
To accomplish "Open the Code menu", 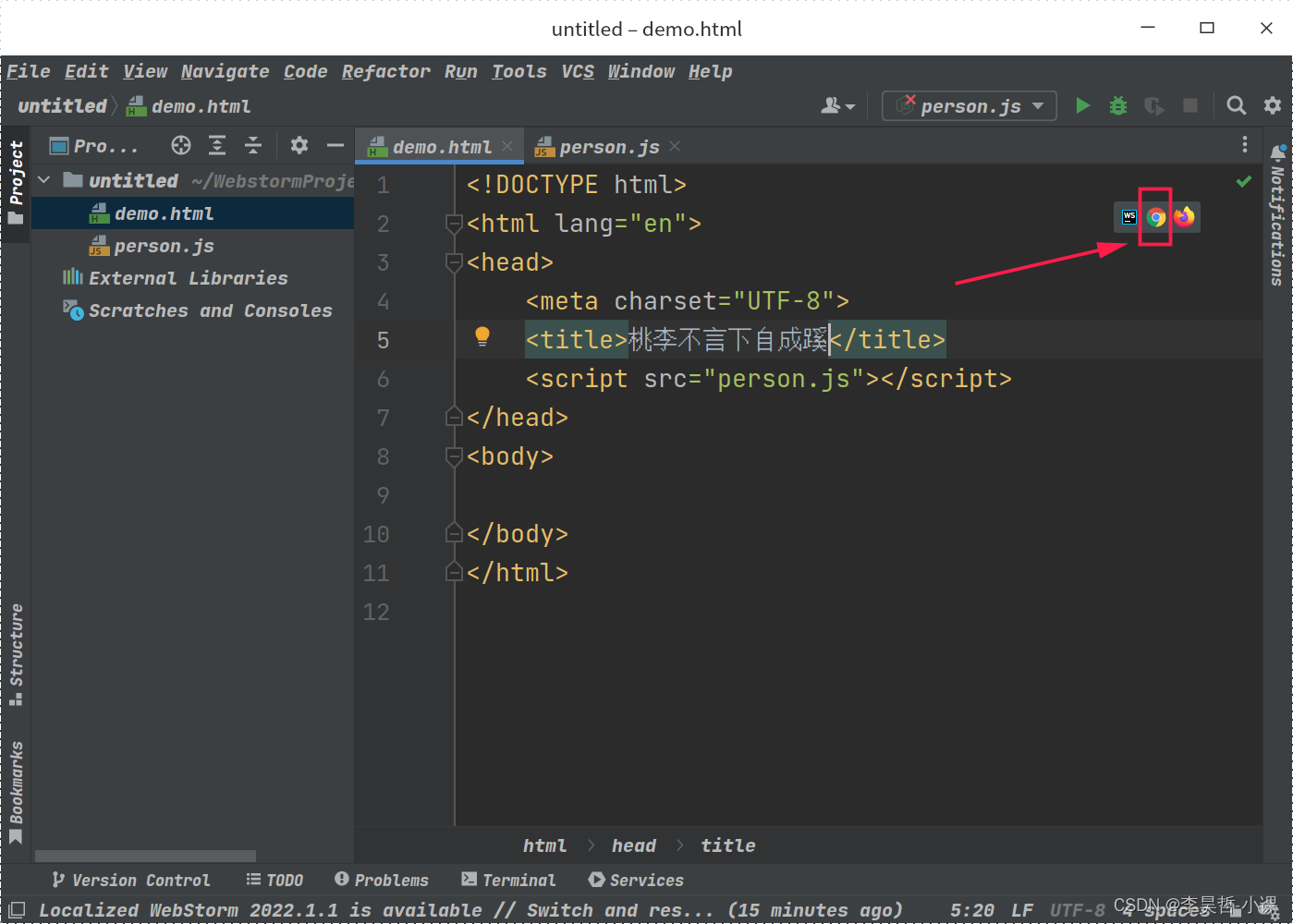I will (x=306, y=71).
